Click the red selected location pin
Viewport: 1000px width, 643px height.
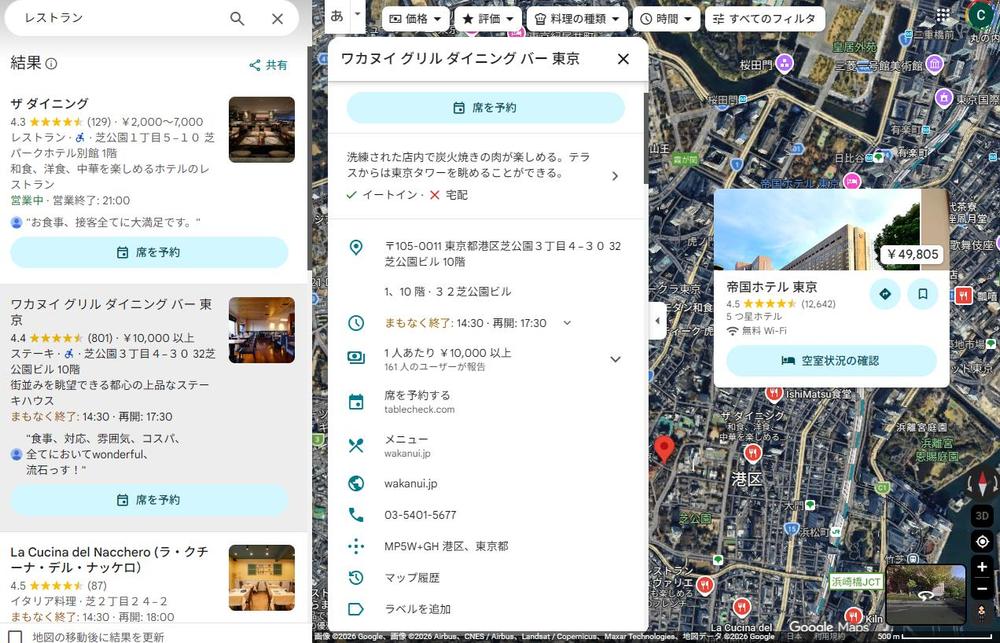[664, 450]
